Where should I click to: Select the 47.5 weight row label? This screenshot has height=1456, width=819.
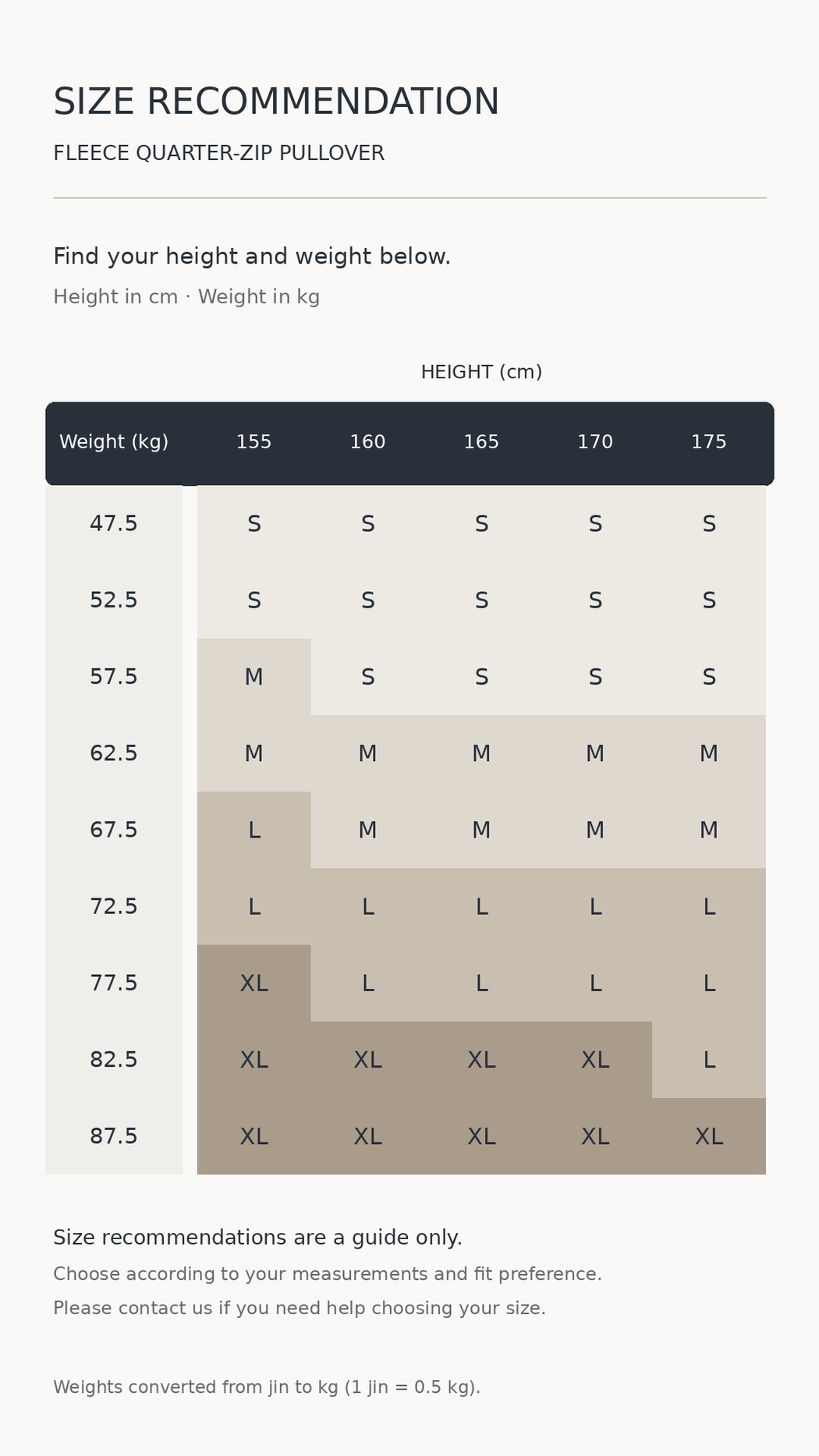pyautogui.click(x=114, y=524)
